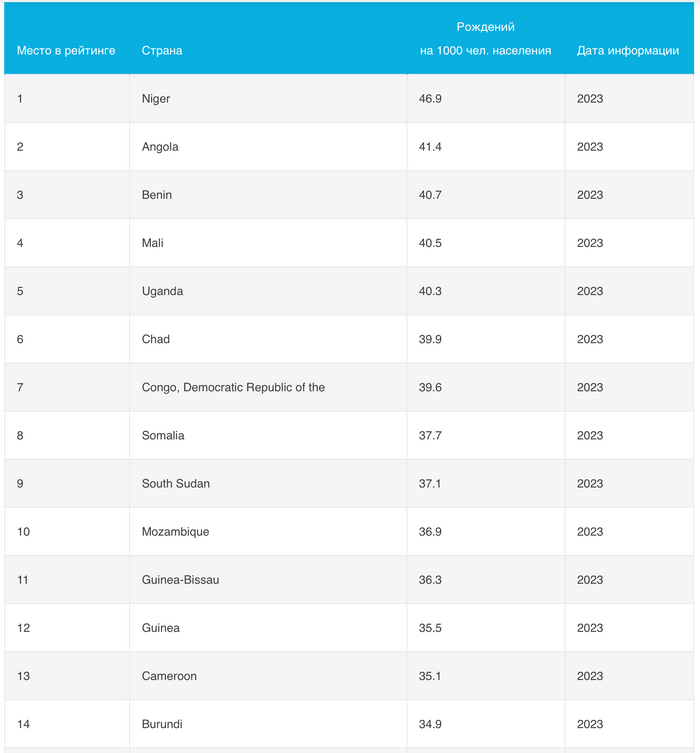Viewport: 700px width, 753px height.
Task: Select the rank number 12 cell
Action: (24, 628)
